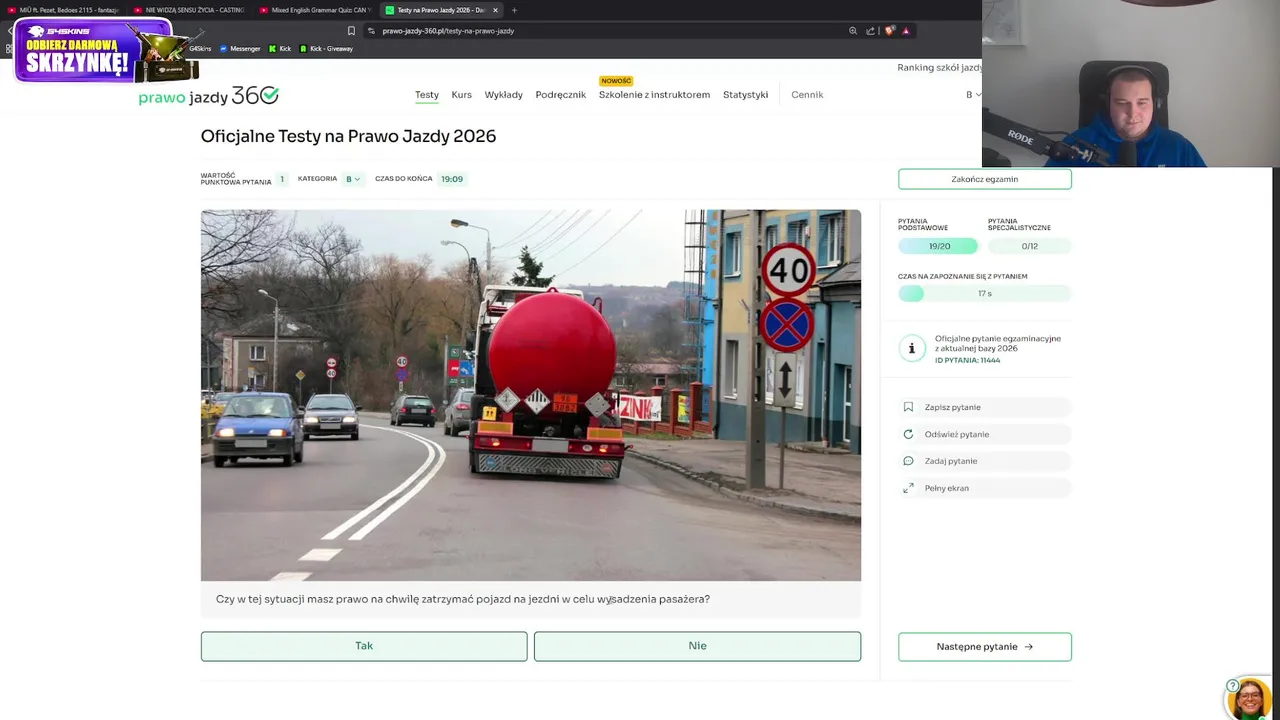Open the Kick - Giveaway bookmark
Viewport: 1280px width, 720px height.
[326, 48]
